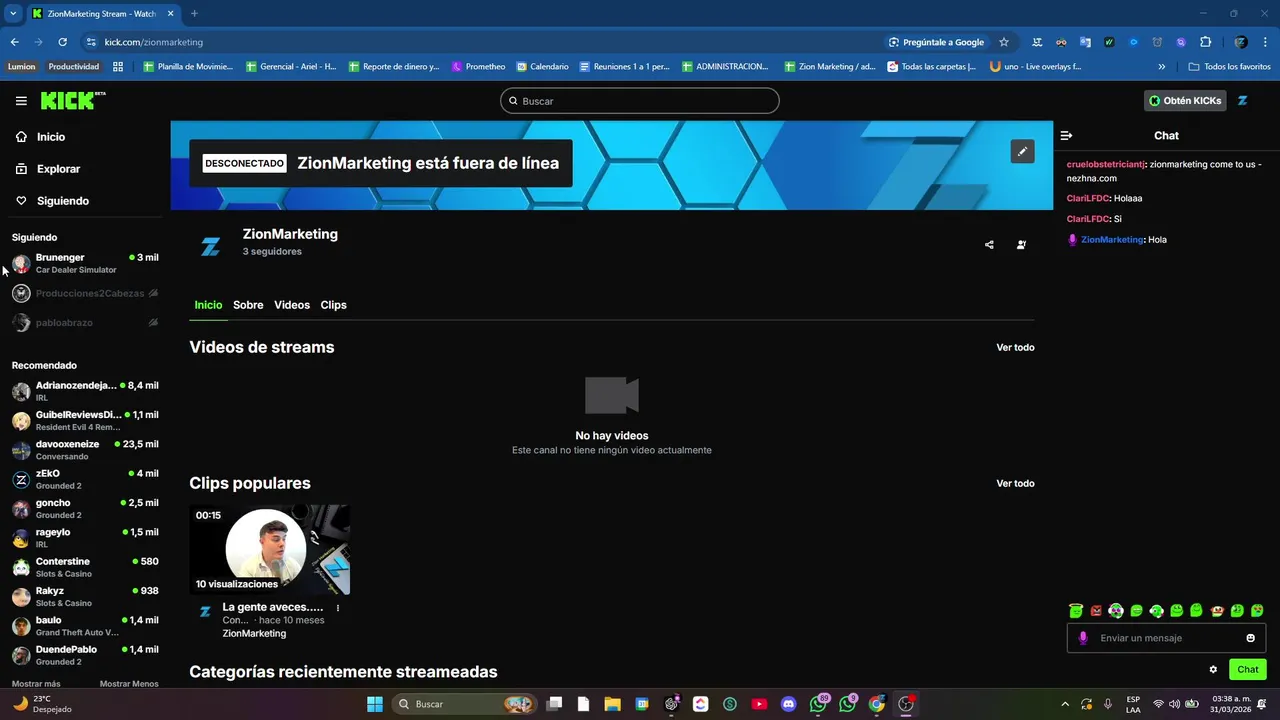Open the Conterstine recommended channel
The width and height of the screenshot is (1280, 720).
[85, 567]
